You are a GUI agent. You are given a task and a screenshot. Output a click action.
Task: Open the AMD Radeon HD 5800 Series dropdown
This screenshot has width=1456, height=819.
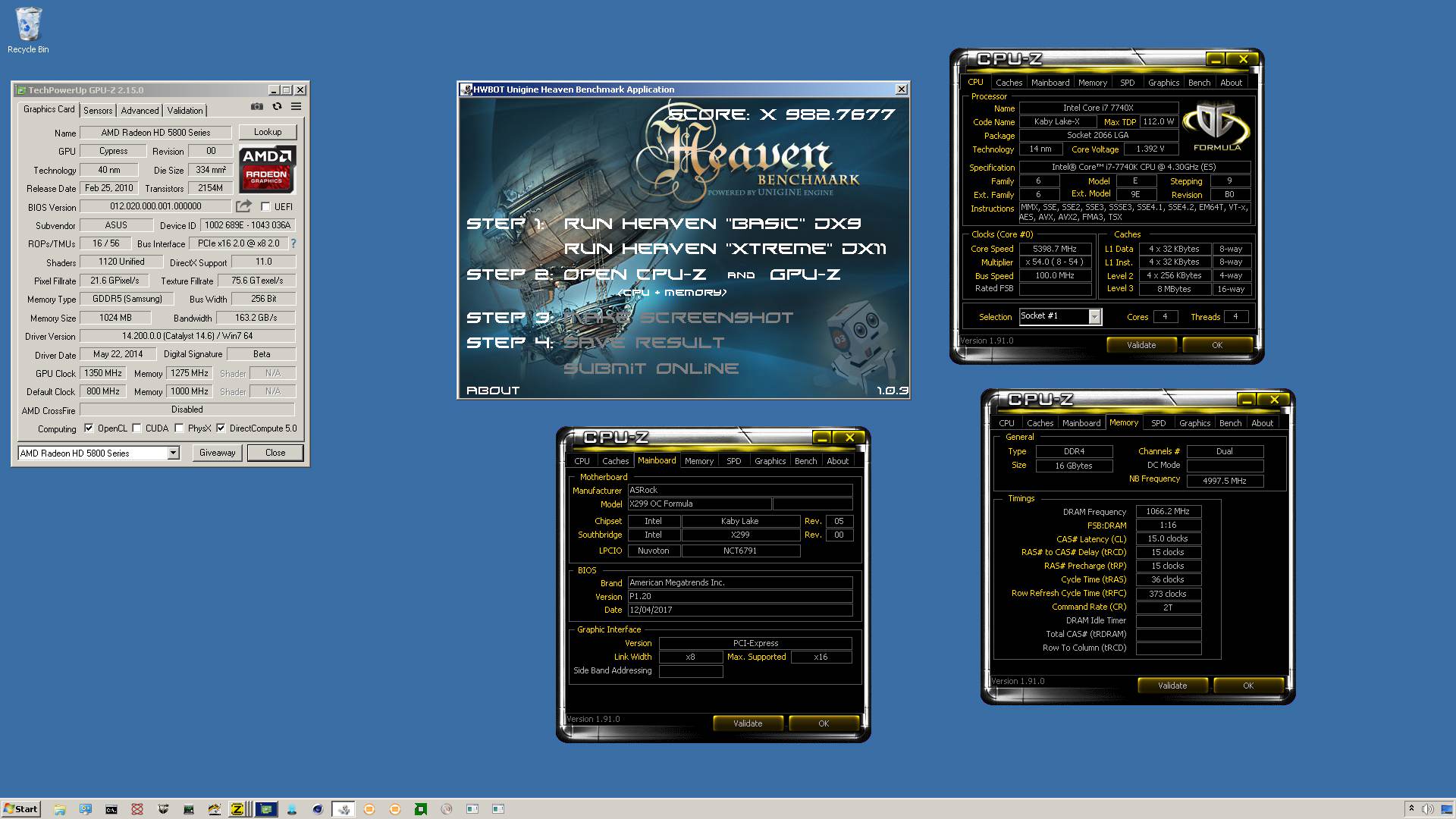[174, 453]
